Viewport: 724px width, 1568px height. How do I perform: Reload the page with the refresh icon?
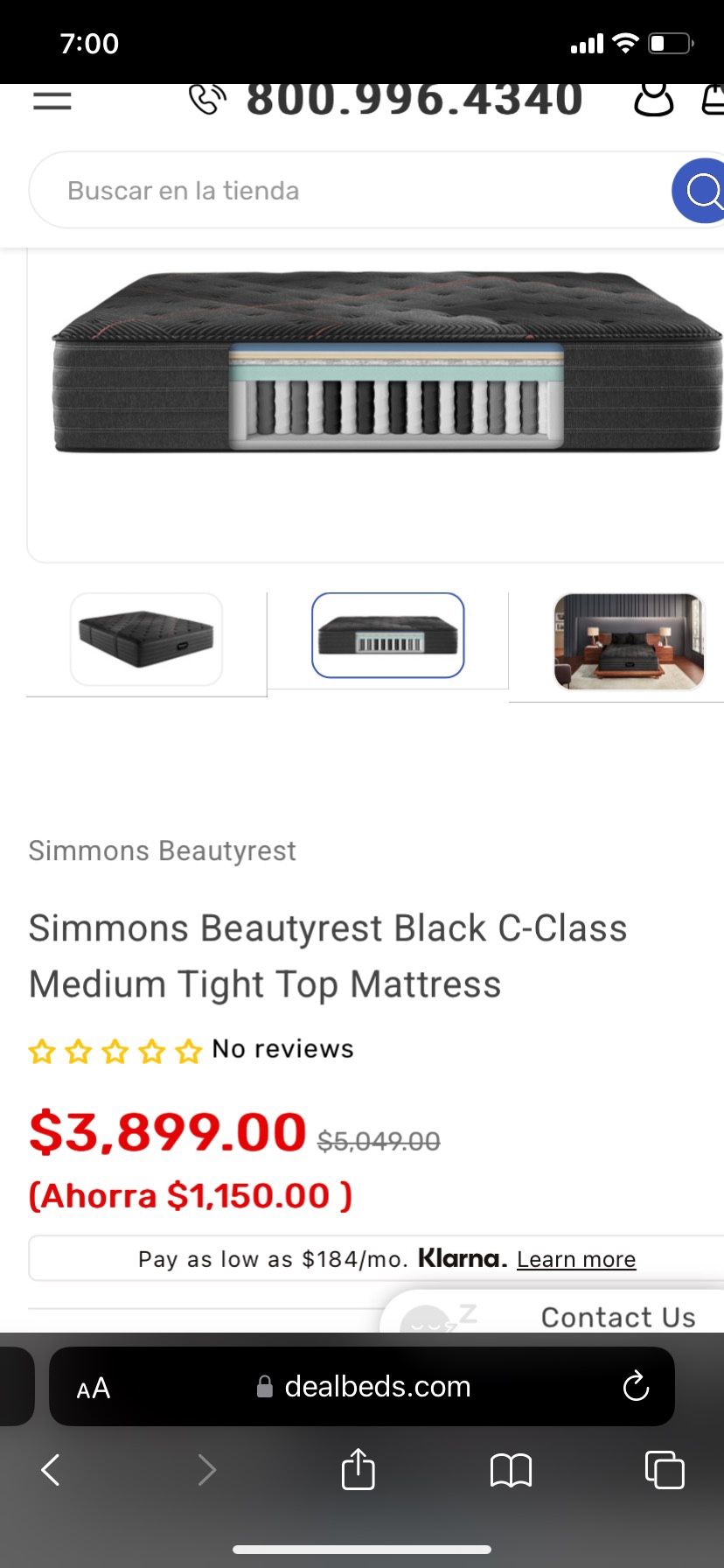[x=636, y=1386]
